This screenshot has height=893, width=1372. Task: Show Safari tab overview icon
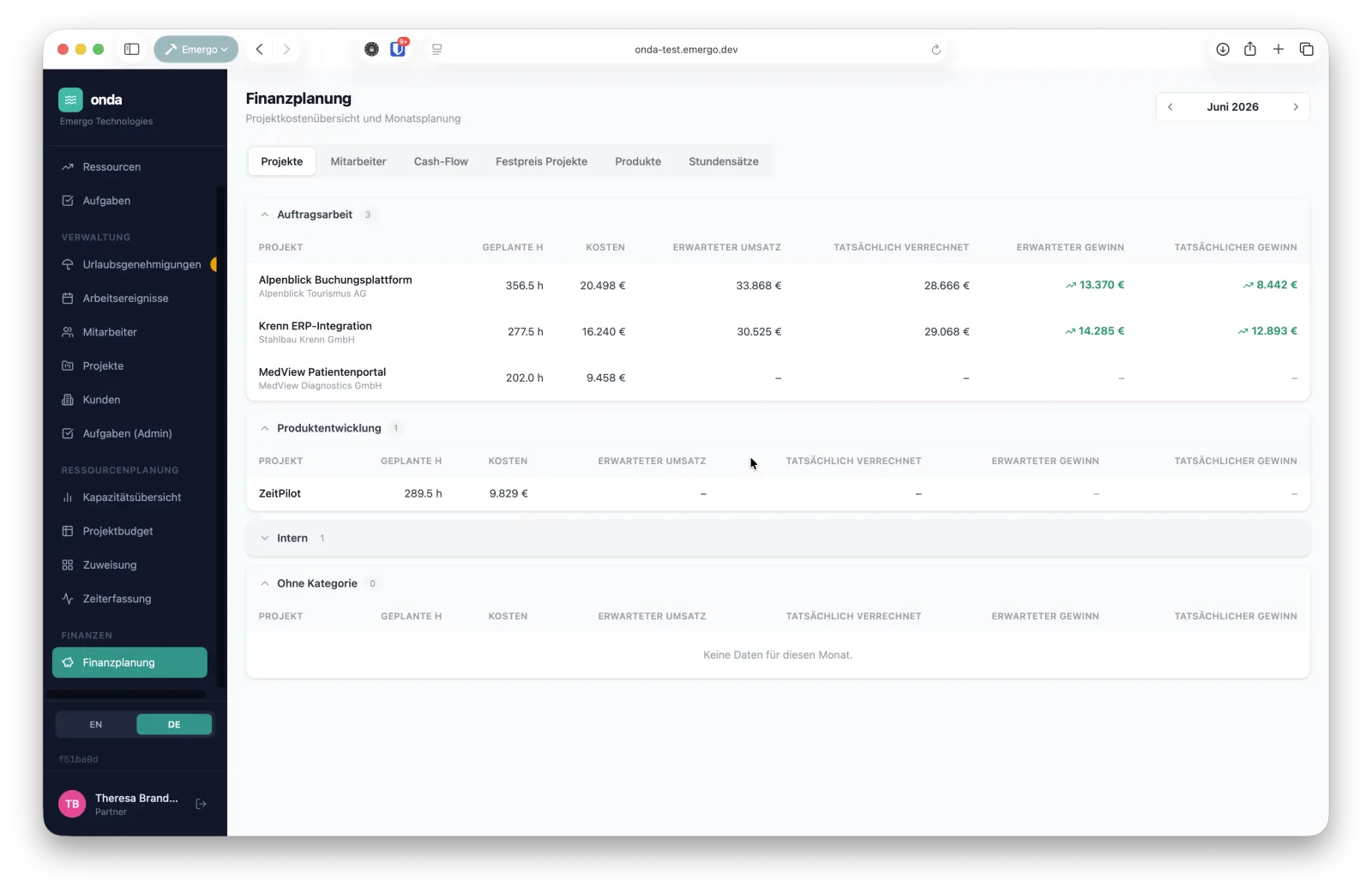tap(1307, 50)
